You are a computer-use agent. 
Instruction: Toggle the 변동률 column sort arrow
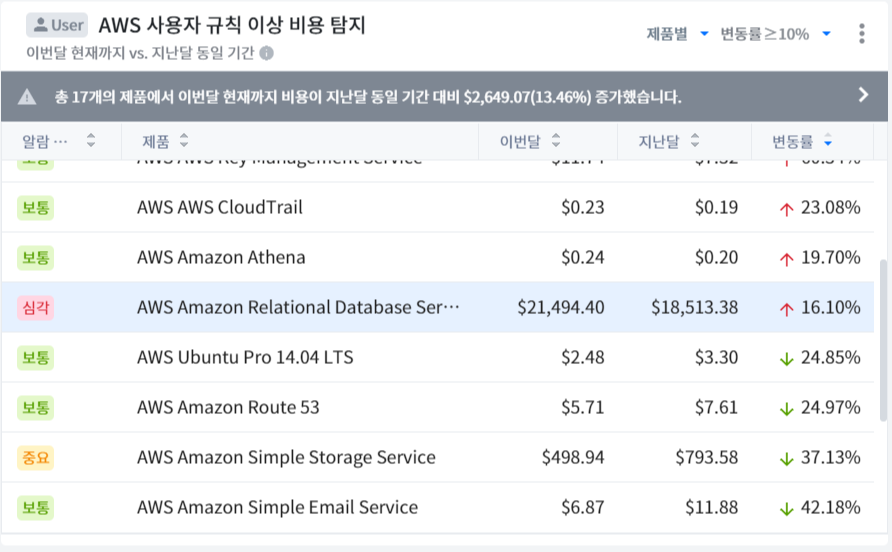[827, 141]
